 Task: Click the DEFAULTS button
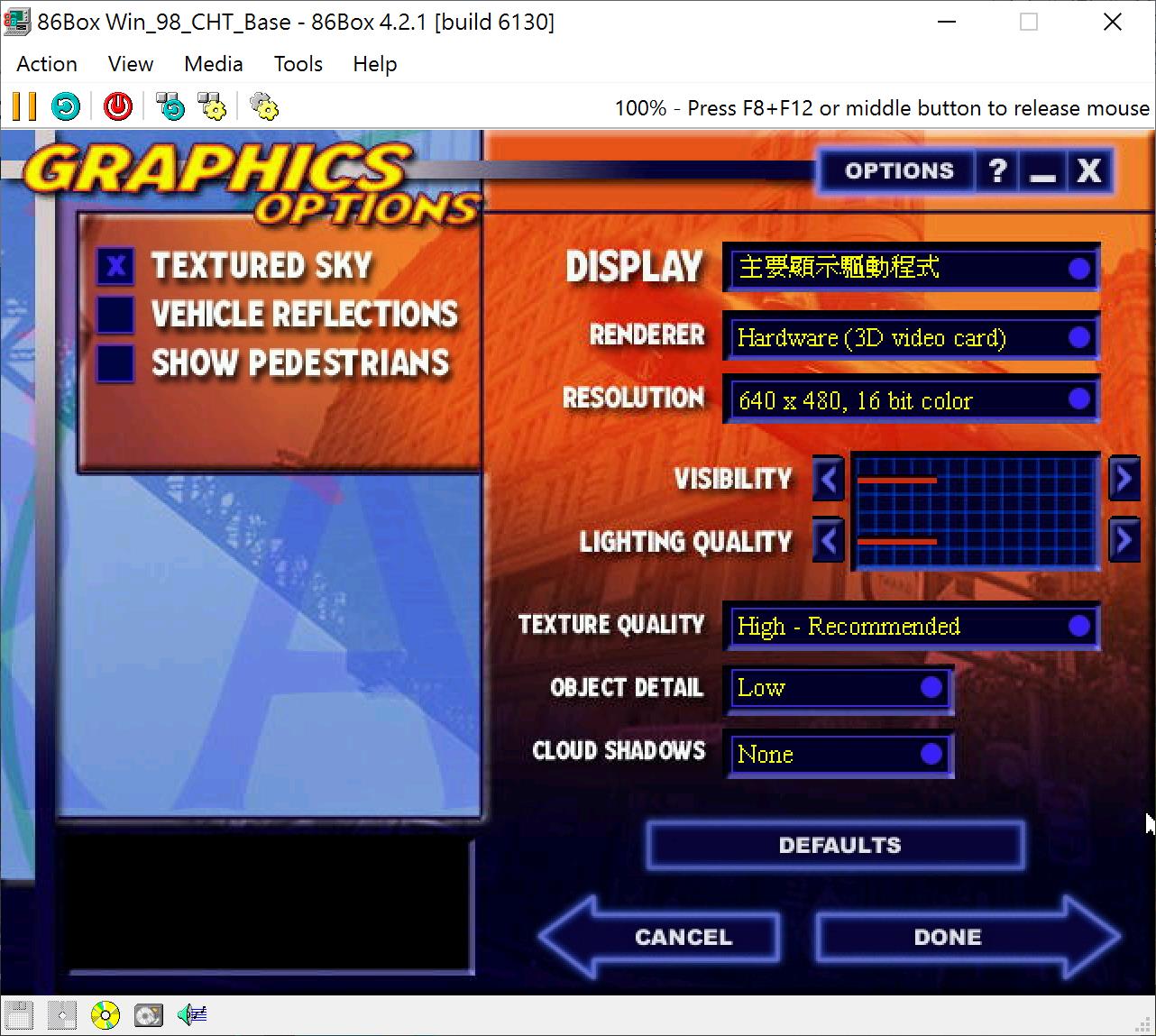pyautogui.click(x=836, y=845)
